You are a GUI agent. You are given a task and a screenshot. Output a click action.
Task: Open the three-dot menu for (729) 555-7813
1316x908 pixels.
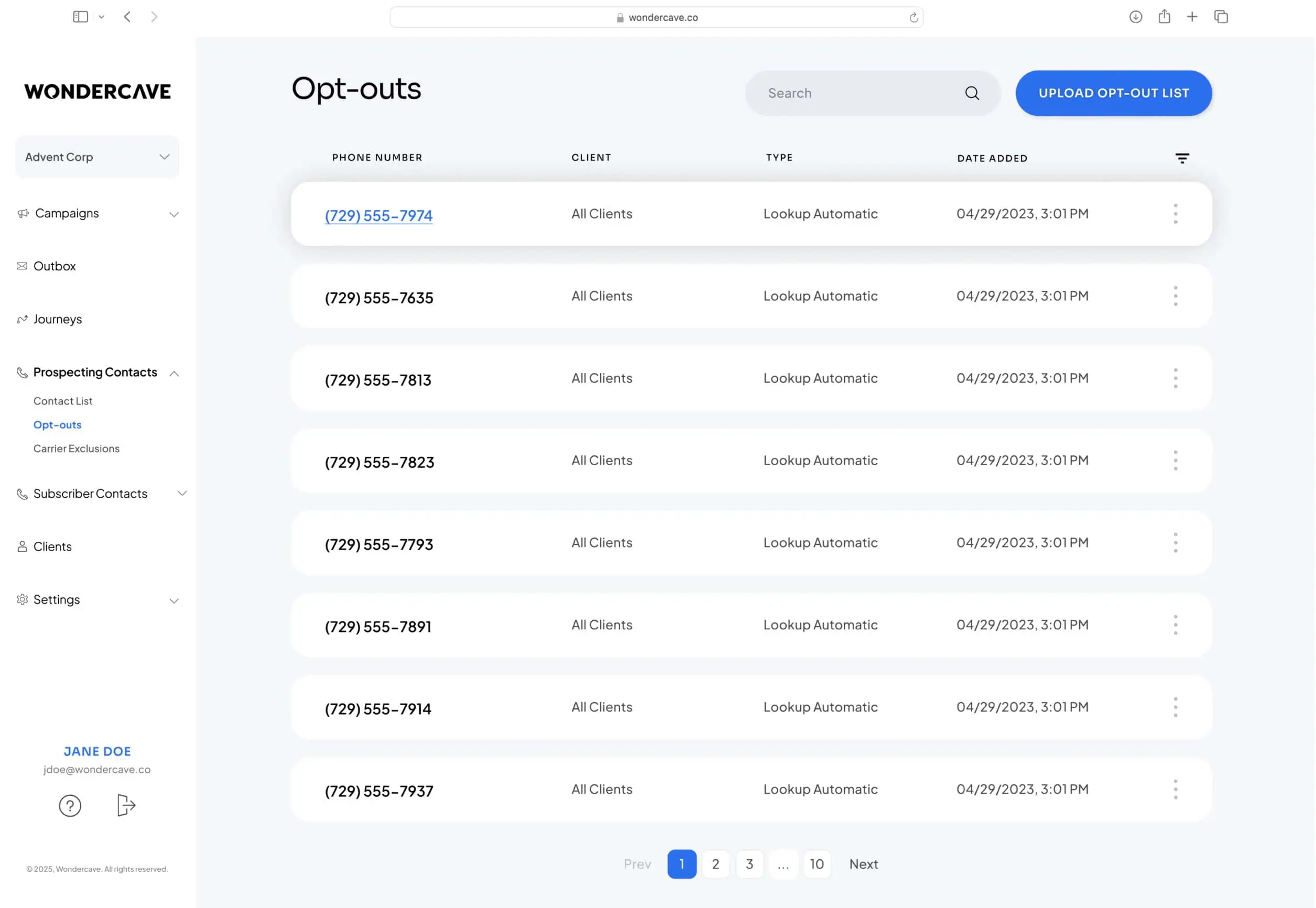tap(1175, 378)
